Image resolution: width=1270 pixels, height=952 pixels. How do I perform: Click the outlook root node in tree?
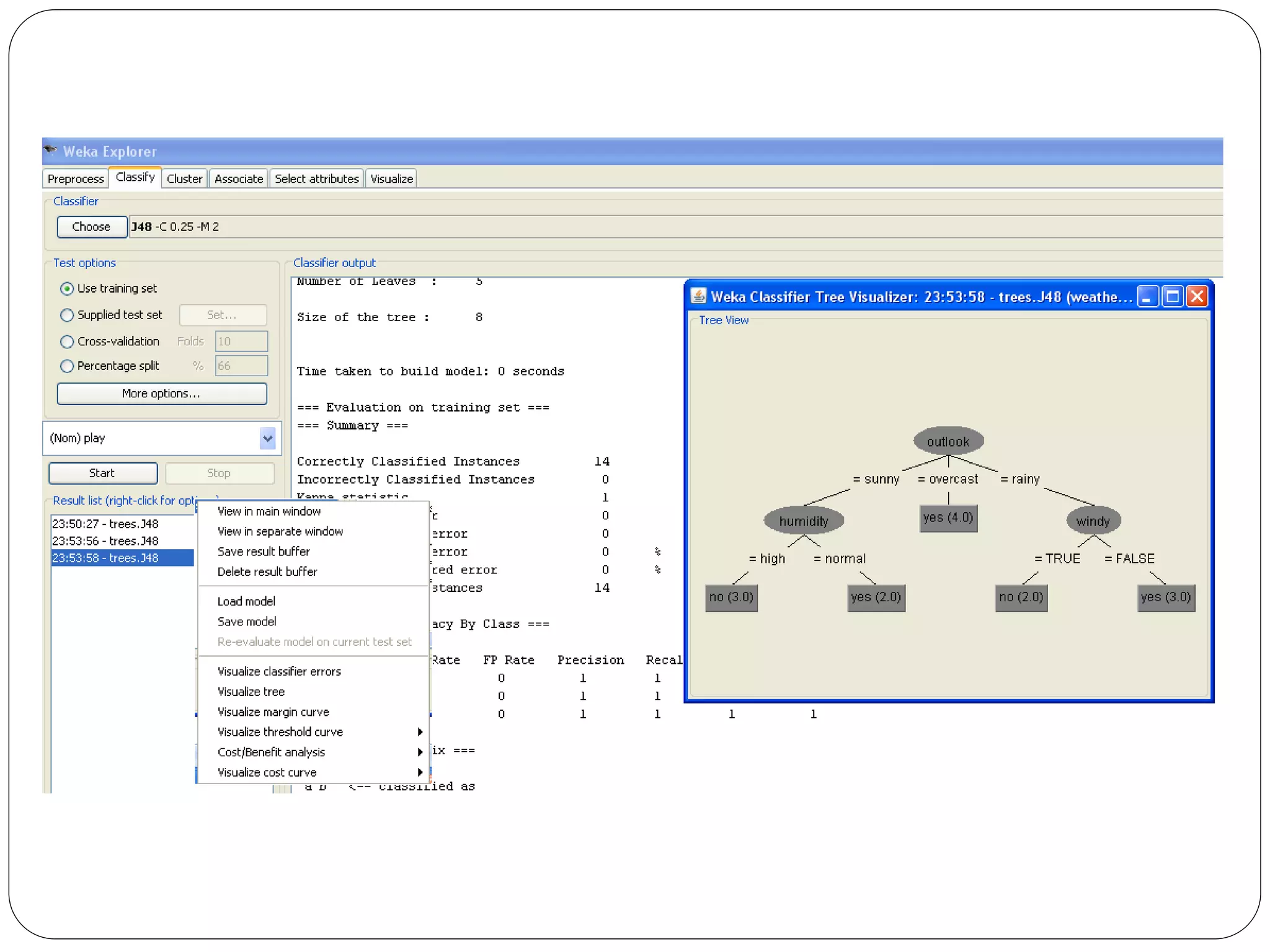948,441
